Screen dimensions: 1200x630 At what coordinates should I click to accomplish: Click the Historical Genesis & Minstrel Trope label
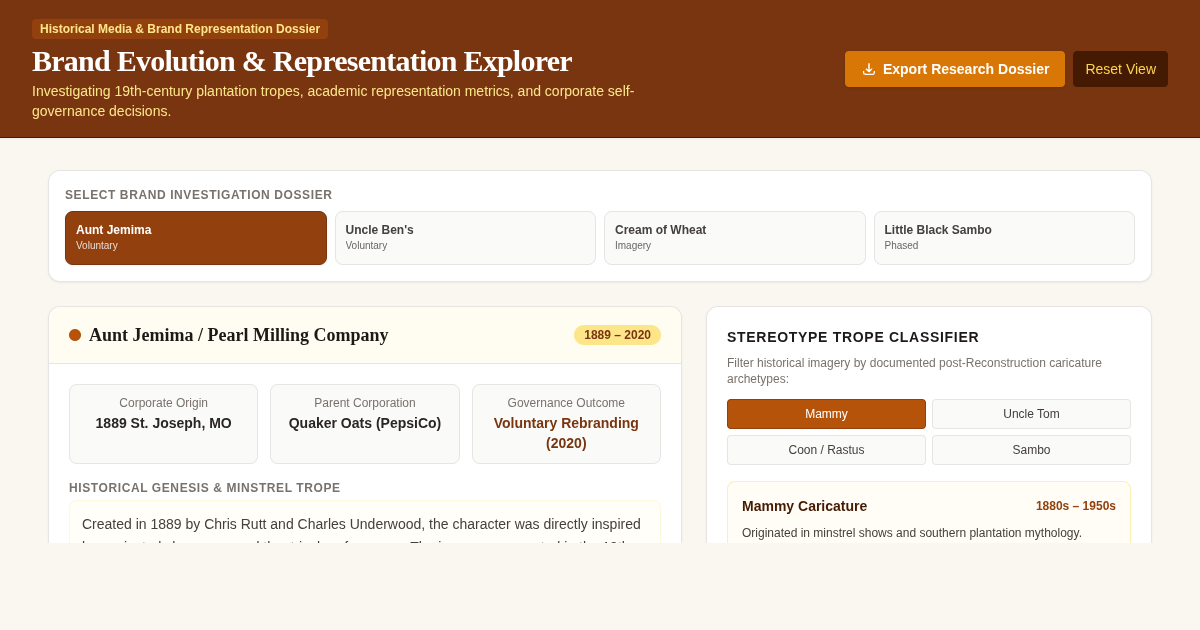point(205,488)
